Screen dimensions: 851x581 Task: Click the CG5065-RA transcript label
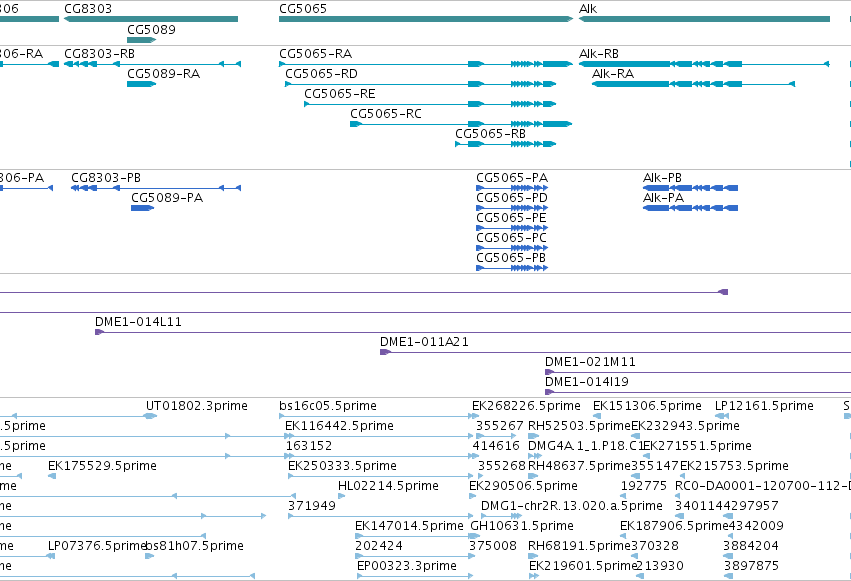coord(315,54)
